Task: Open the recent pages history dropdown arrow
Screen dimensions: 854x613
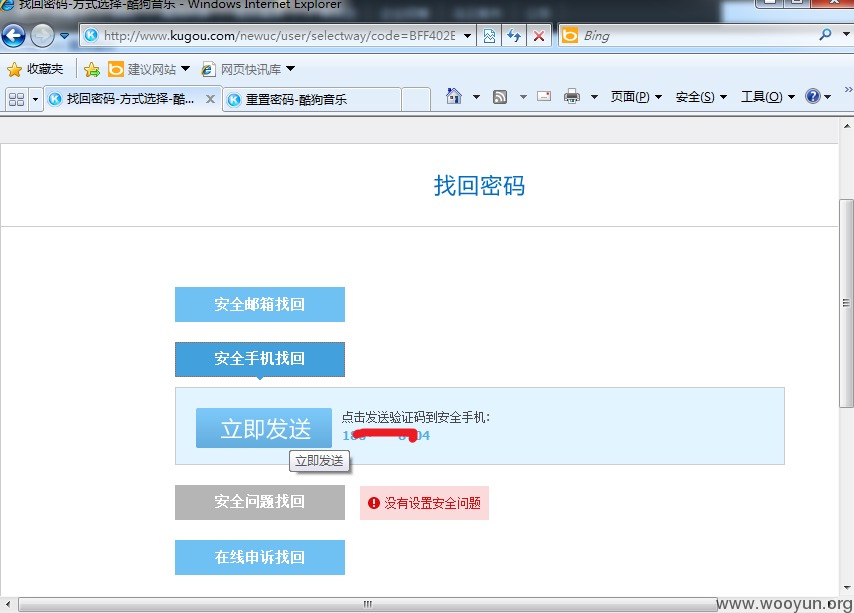Action: click(64, 36)
